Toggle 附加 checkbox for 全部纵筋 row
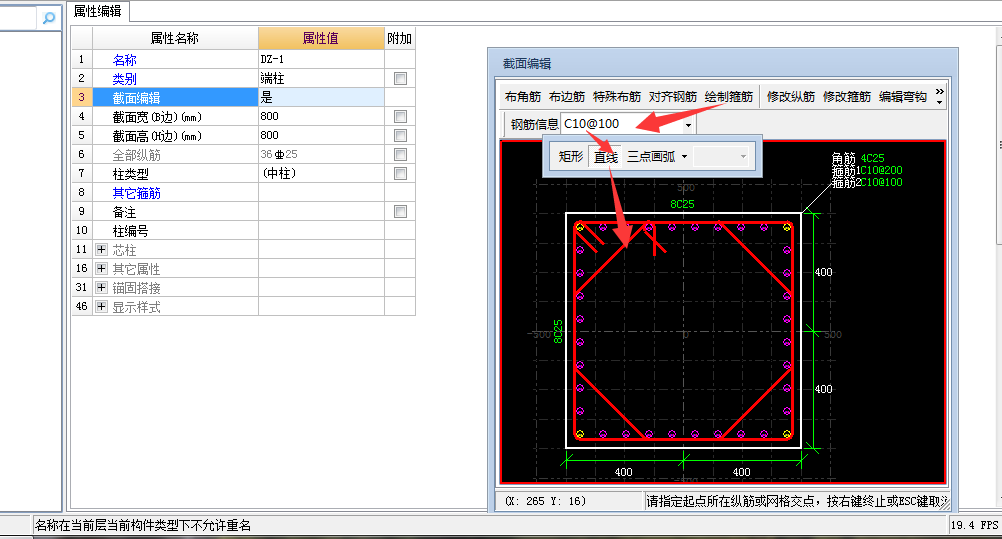Screen dimensions: 1002x539 (400, 155)
